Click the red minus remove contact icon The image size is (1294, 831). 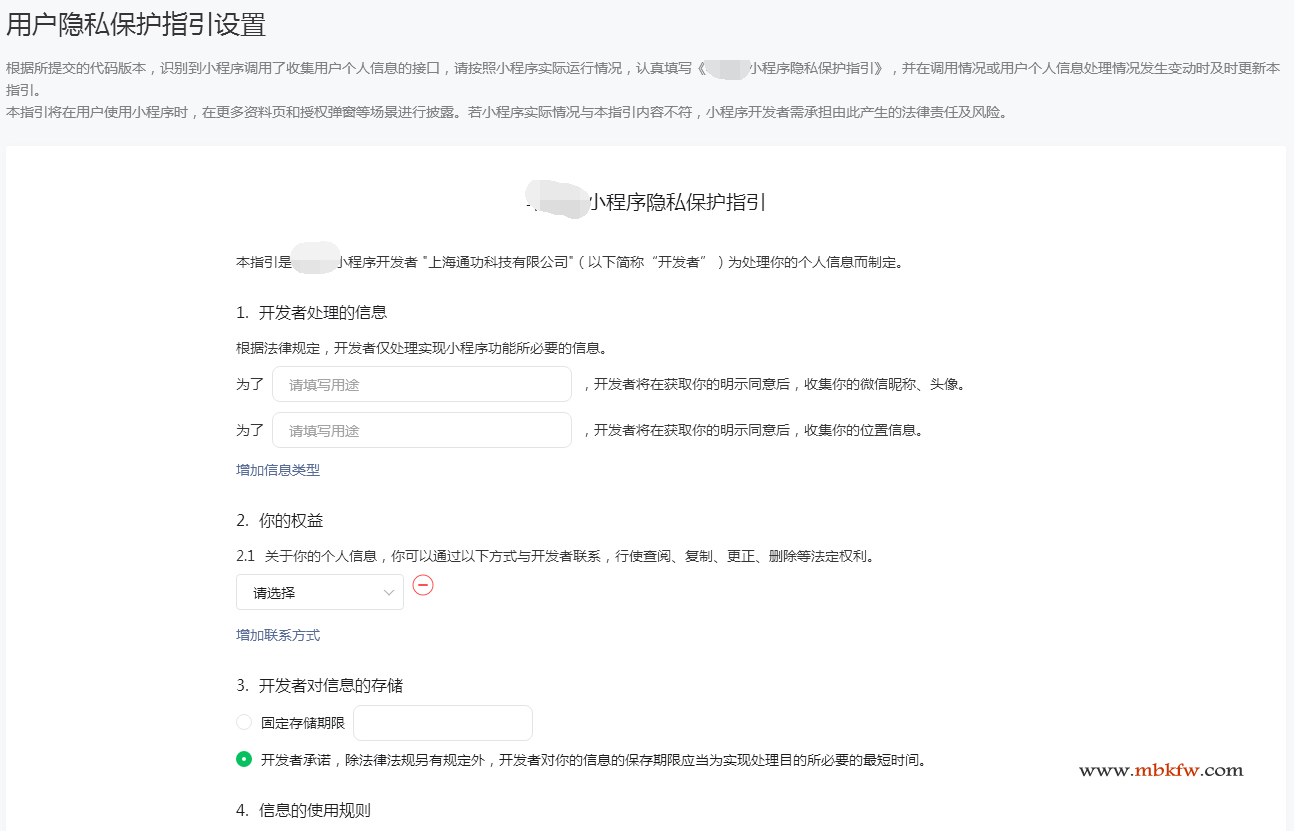click(423, 585)
